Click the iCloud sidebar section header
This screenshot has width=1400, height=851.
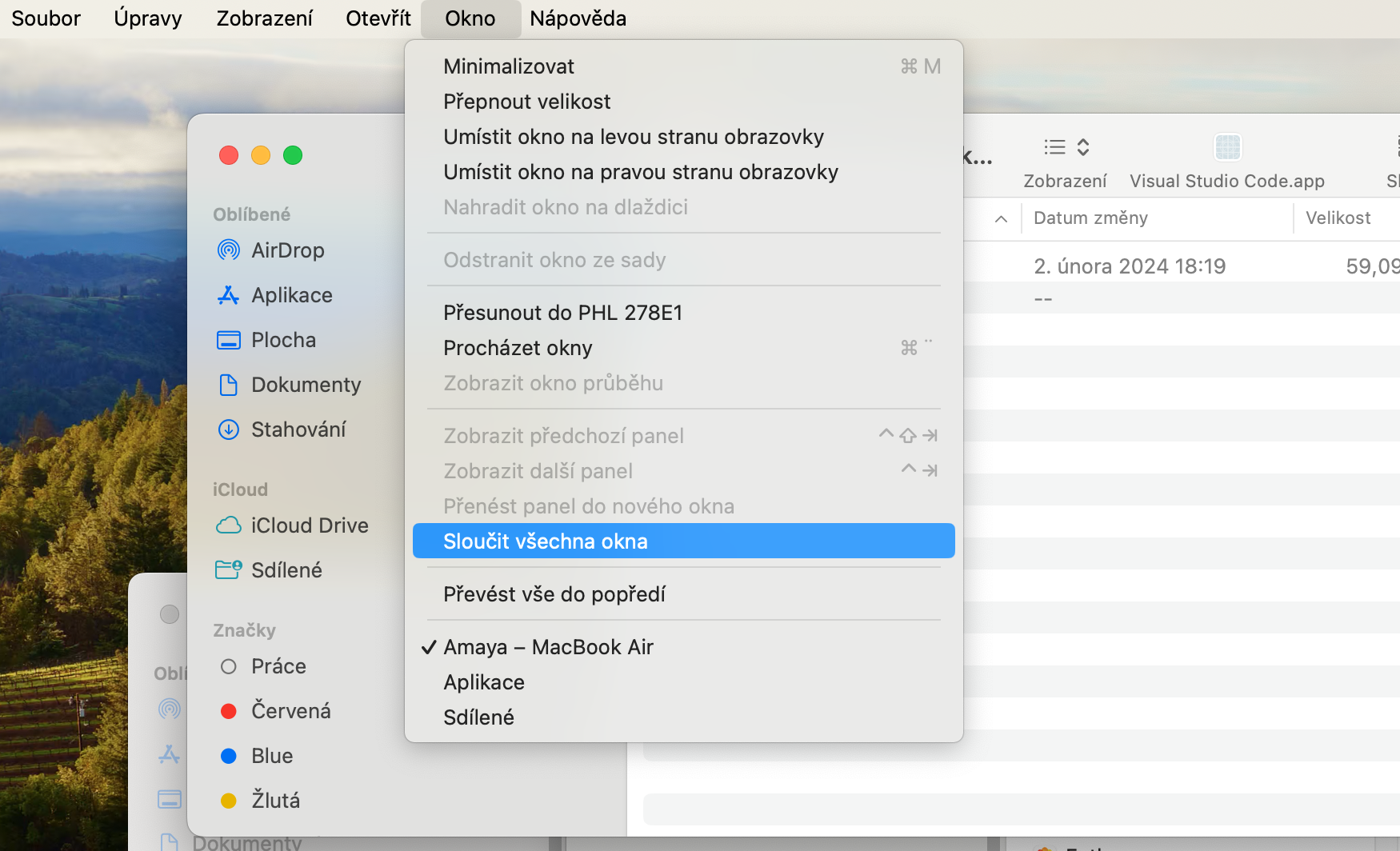coord(240,489)
